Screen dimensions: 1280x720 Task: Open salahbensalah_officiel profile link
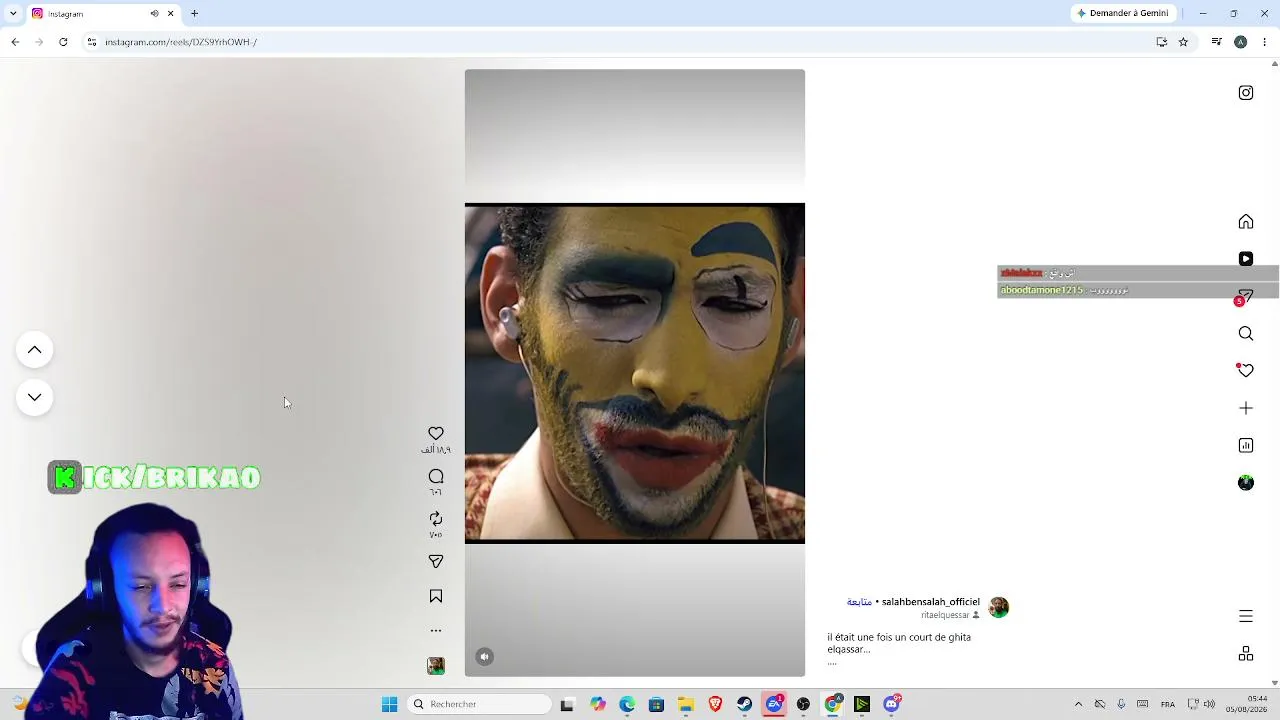930,602
